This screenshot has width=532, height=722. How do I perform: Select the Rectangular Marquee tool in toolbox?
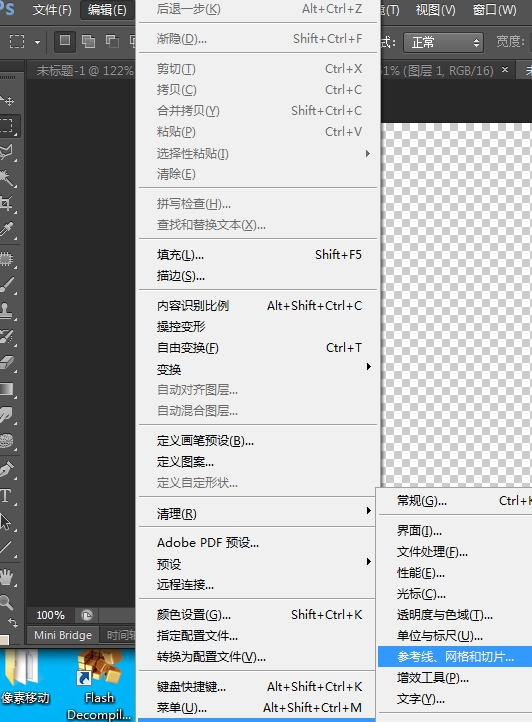point(7,125)
